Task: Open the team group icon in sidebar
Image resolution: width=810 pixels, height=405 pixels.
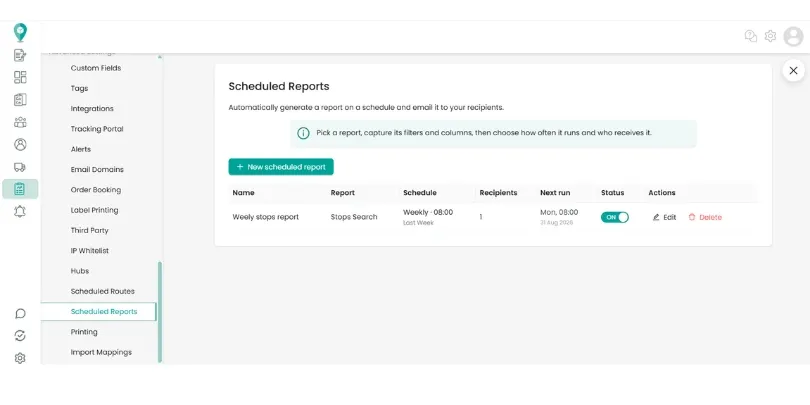Action: (x=20, y=122)
